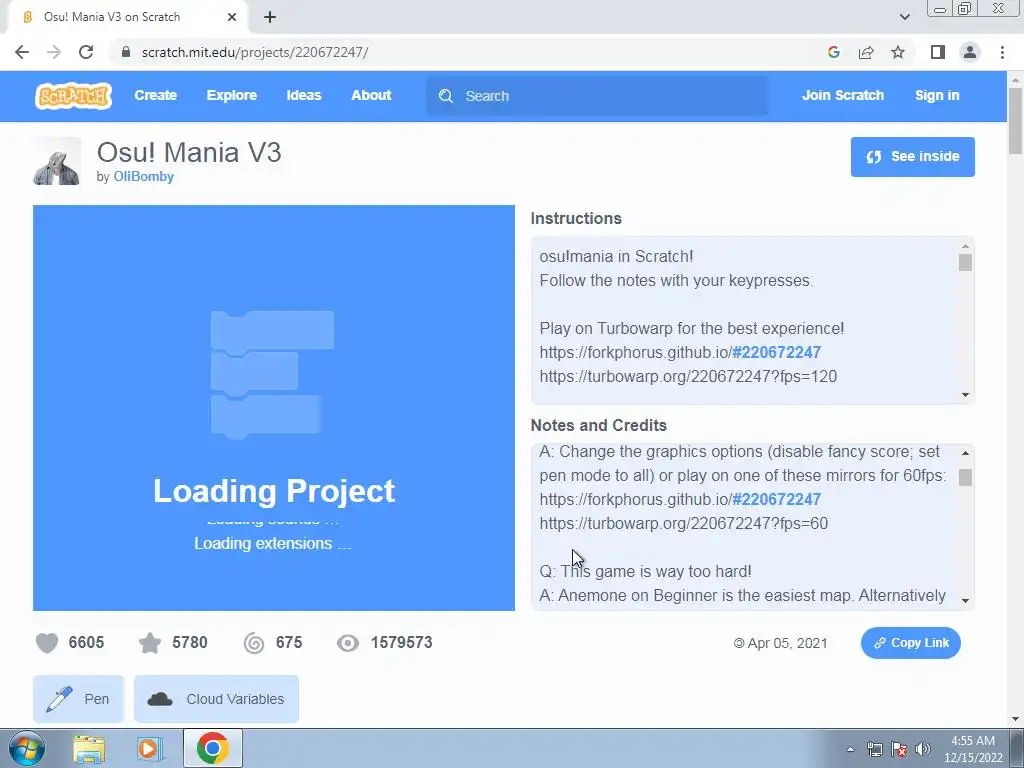Click the remix spiral icon with 675
The image size is (1024, 768).
[254, 643]
